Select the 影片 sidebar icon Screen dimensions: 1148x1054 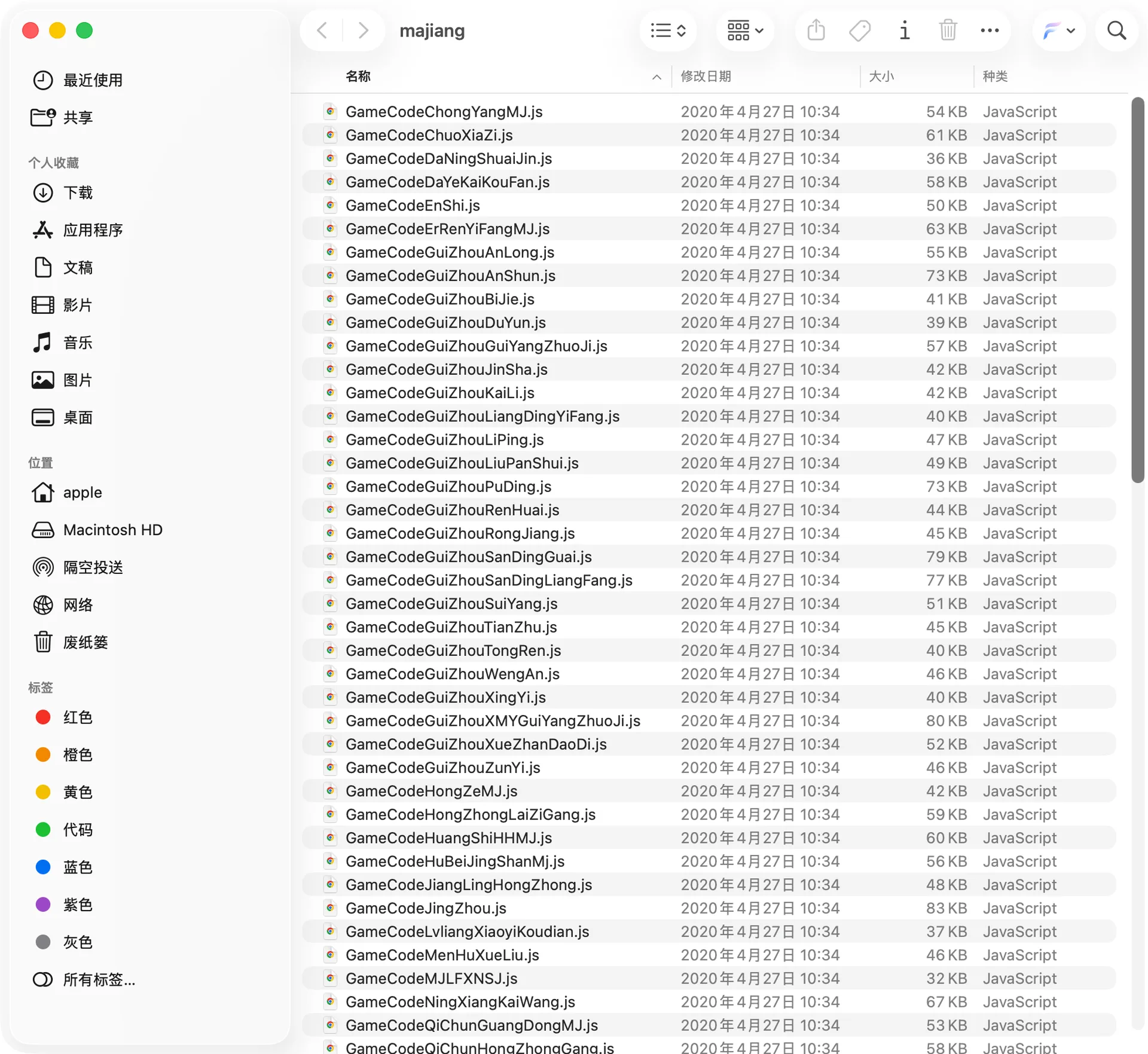(42, 305)
